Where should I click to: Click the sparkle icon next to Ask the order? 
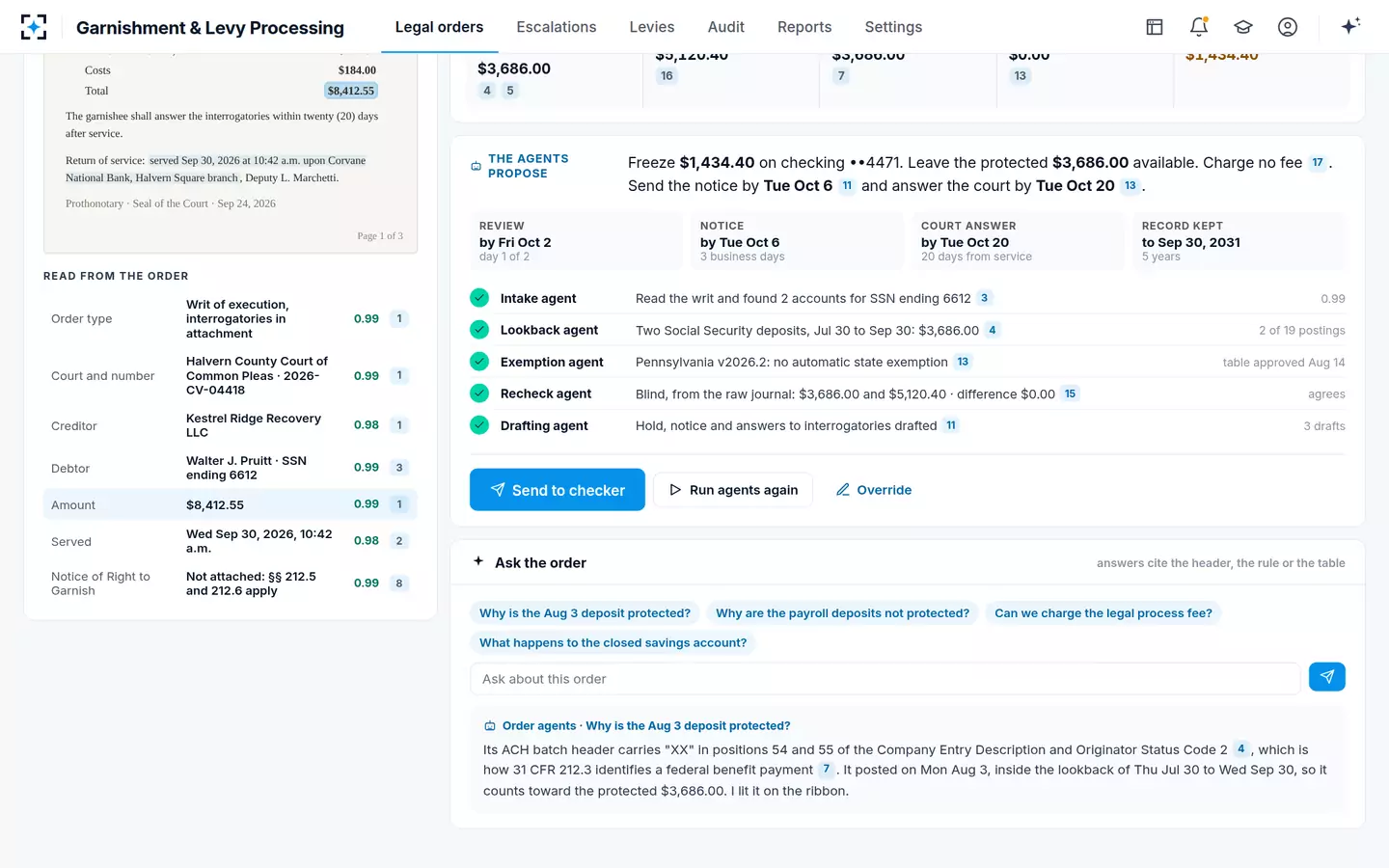[478, 561]
